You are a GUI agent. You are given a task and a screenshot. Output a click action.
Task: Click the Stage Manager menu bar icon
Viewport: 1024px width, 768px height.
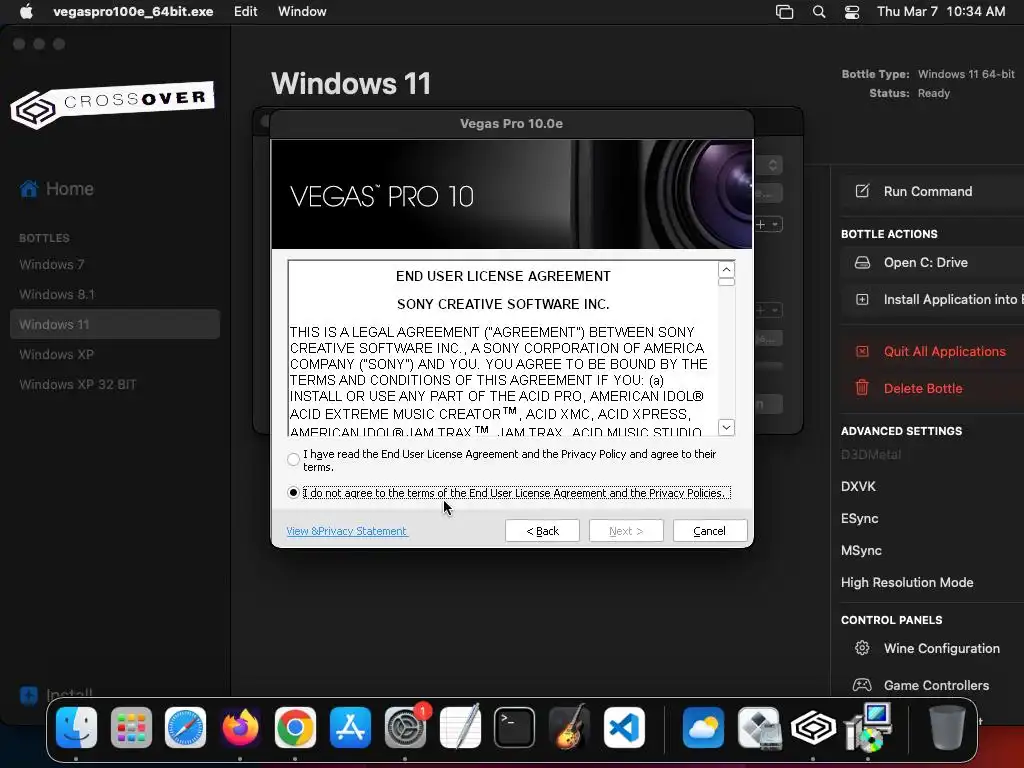(x=784, y=12)
